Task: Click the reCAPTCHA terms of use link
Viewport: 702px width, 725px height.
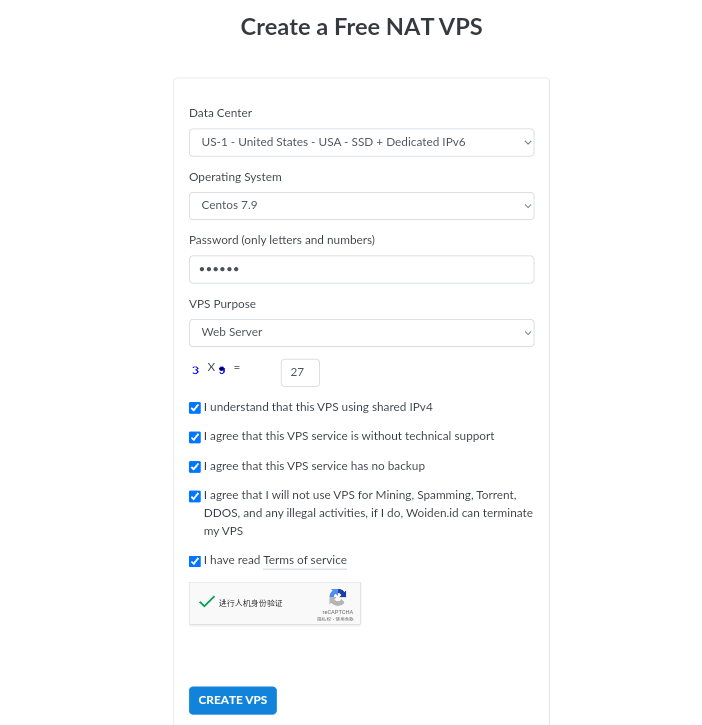Action: coord(344,619)
